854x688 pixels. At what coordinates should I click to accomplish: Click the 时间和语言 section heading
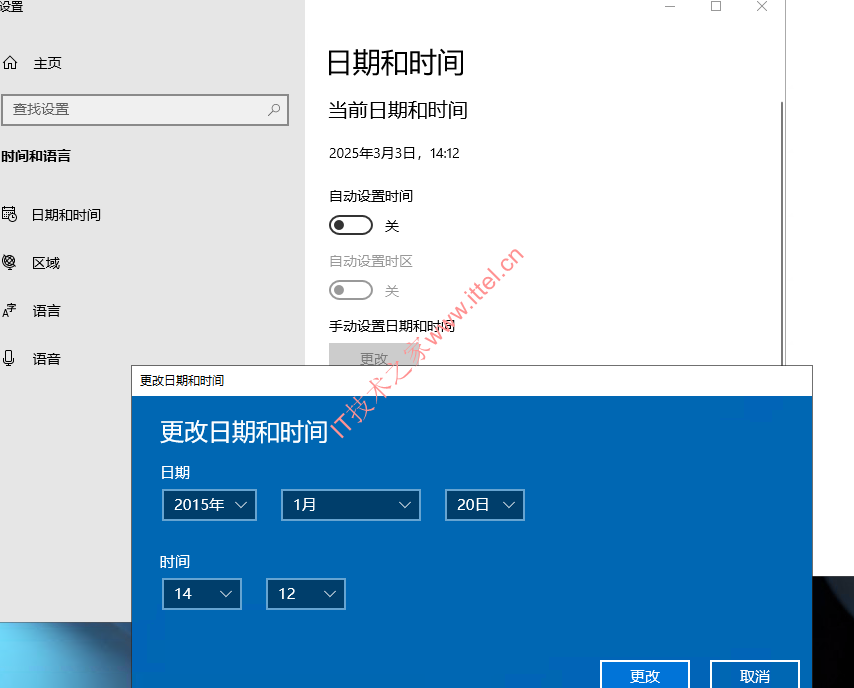click(x=36, y=156)
